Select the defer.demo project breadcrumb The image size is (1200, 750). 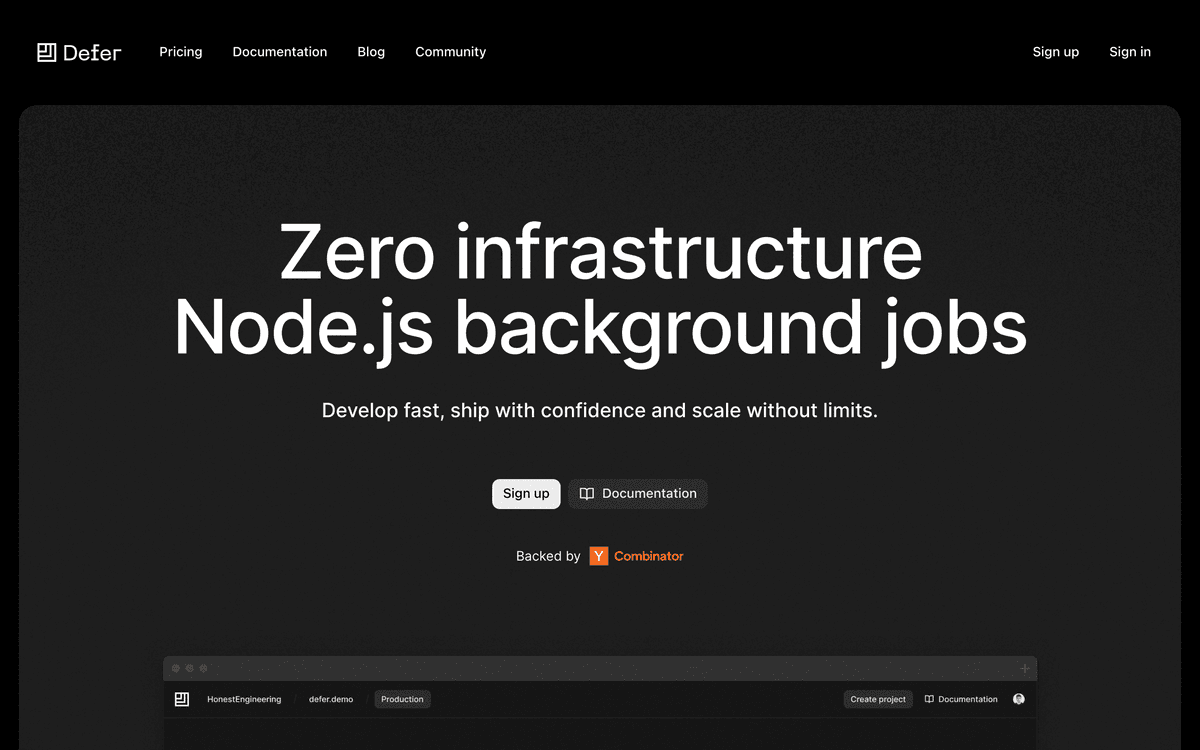(x=331, y=699)
